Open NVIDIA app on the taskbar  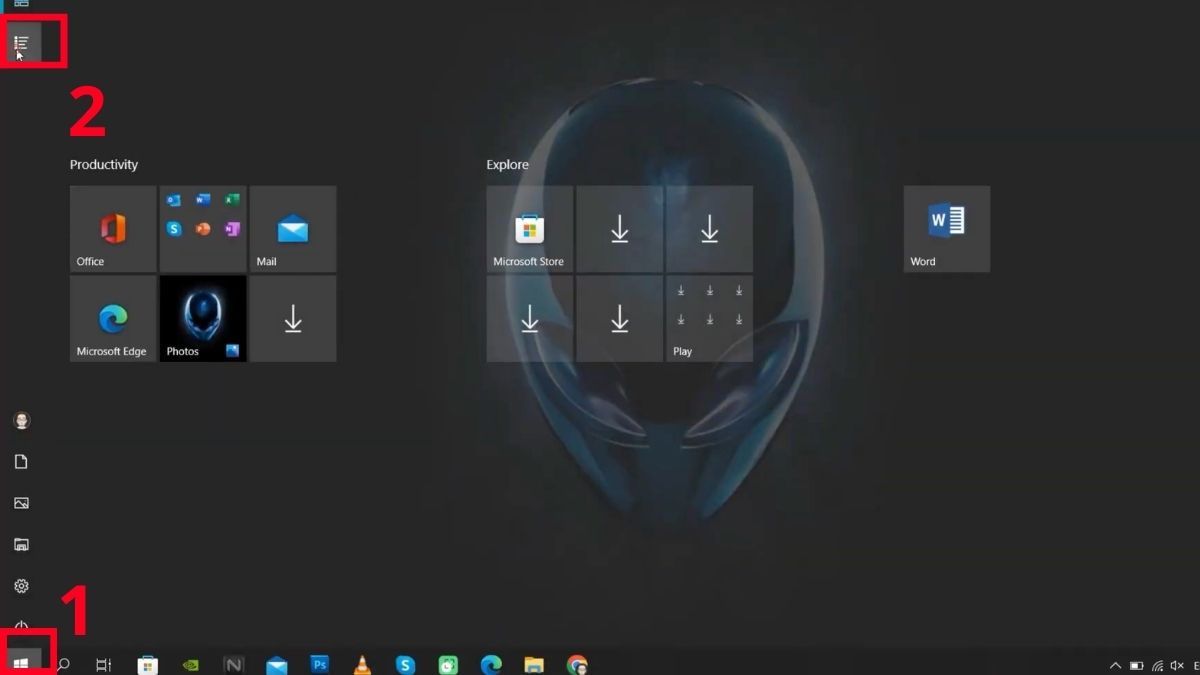(x=191, y=664)
